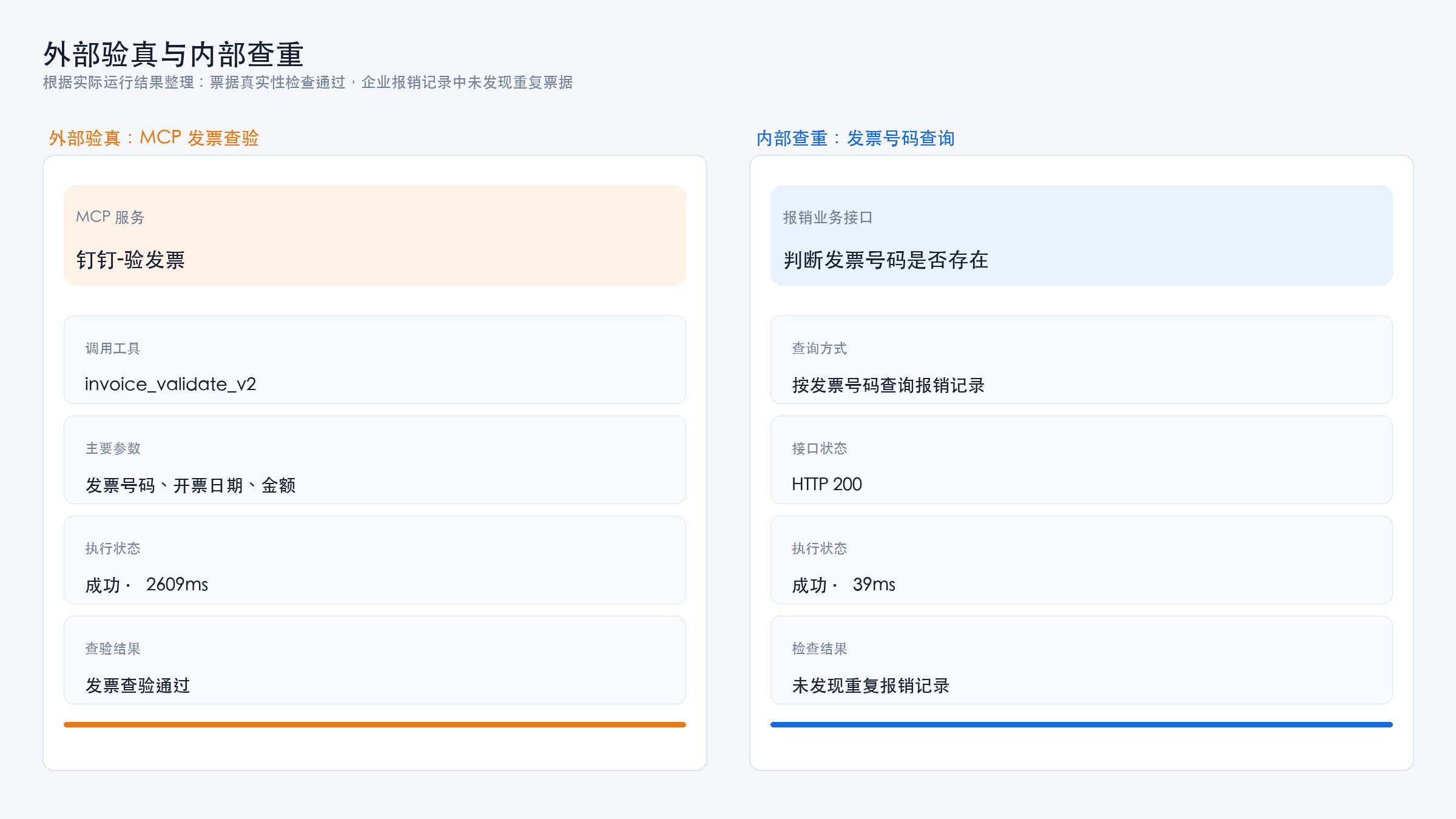The height and width of the screenshot is (819, 1456).
Task: Click the subtitle starting with 根据实际运行结果整理
Action: pos(308,83)
